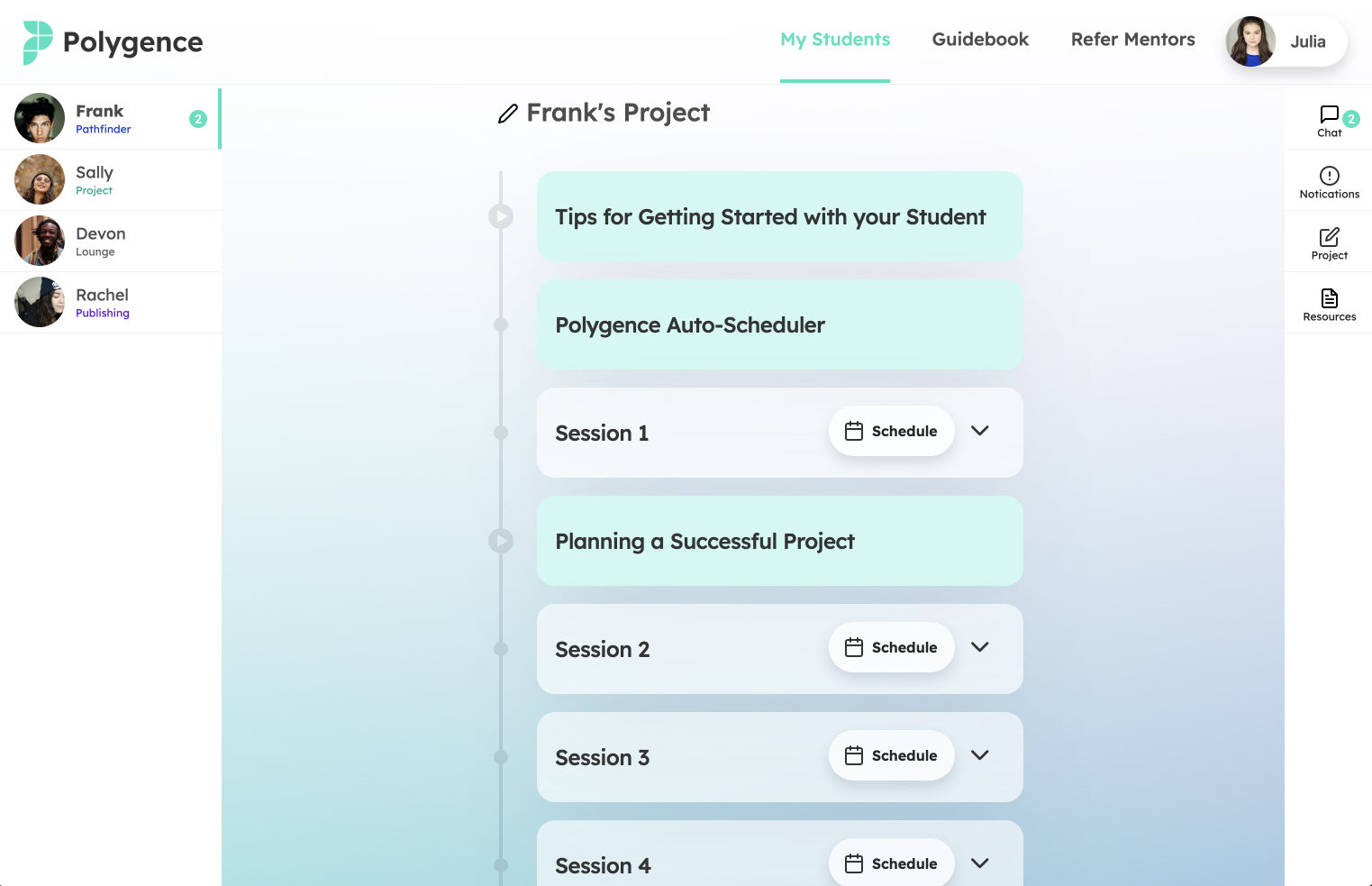Open the Resources document icon
The image size is (1372, 886).
1329,298
